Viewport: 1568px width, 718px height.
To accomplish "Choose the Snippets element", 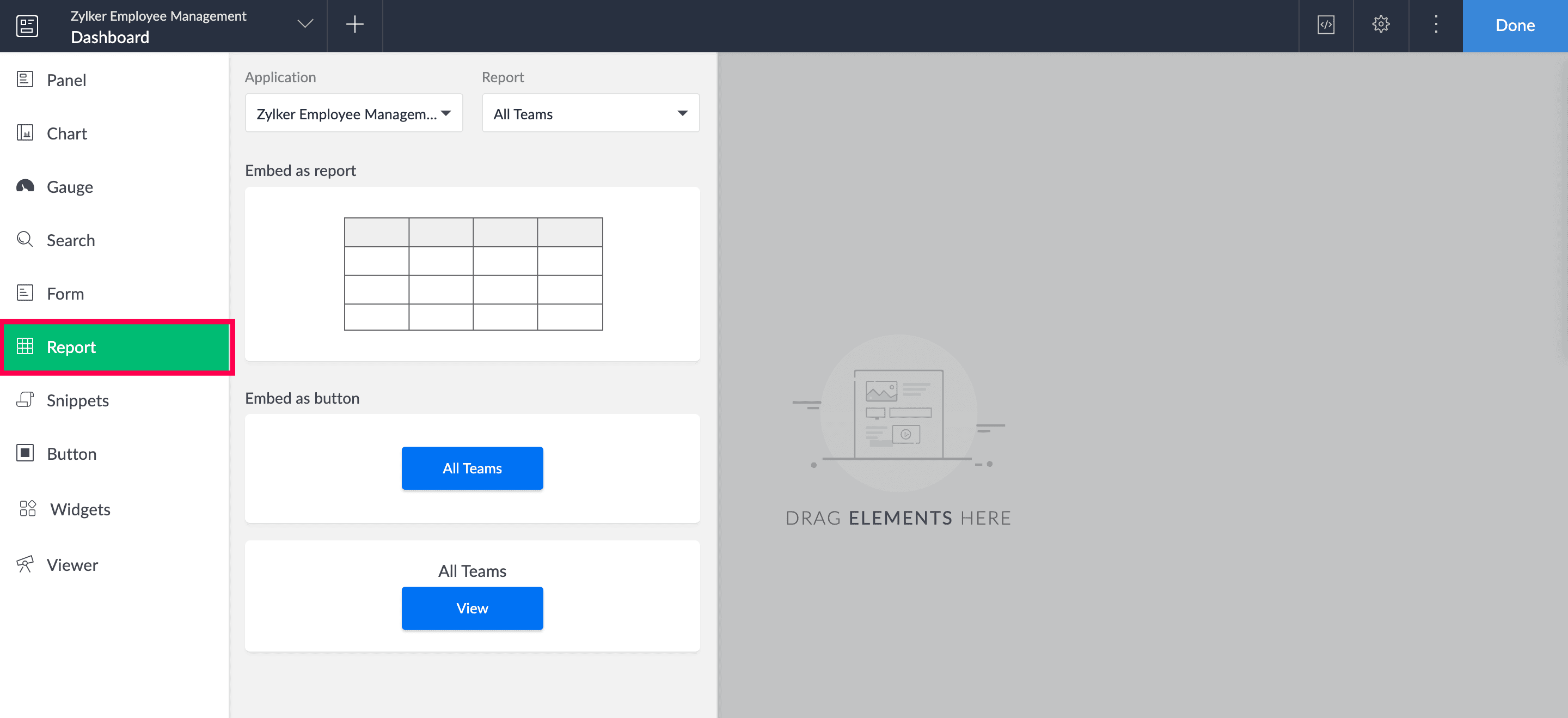I will [77, 400].
